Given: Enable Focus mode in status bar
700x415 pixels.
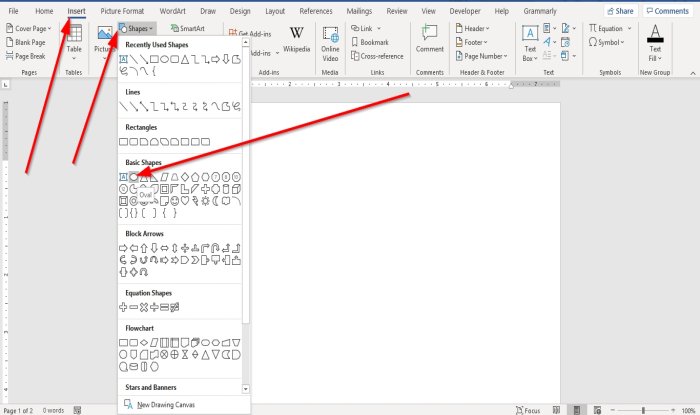Looking at the screenshot, I should point(528,410).
